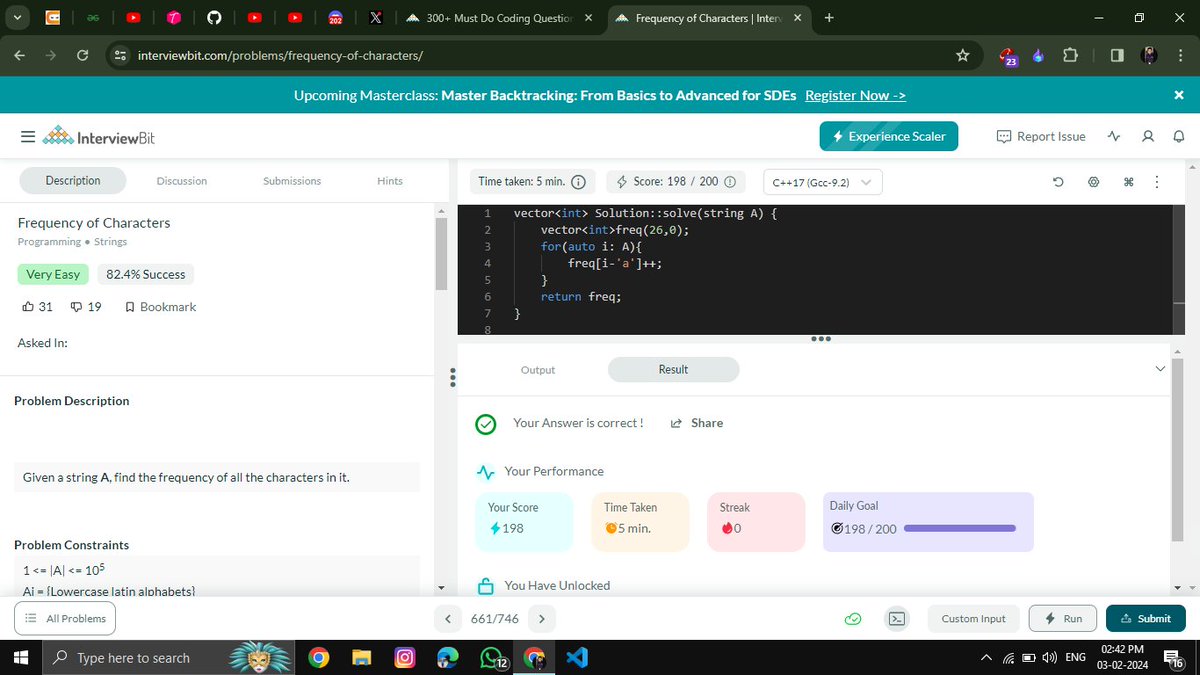Open the GitHub pinned tab
The image size is (1200, 675).
(x=212, y=18)
